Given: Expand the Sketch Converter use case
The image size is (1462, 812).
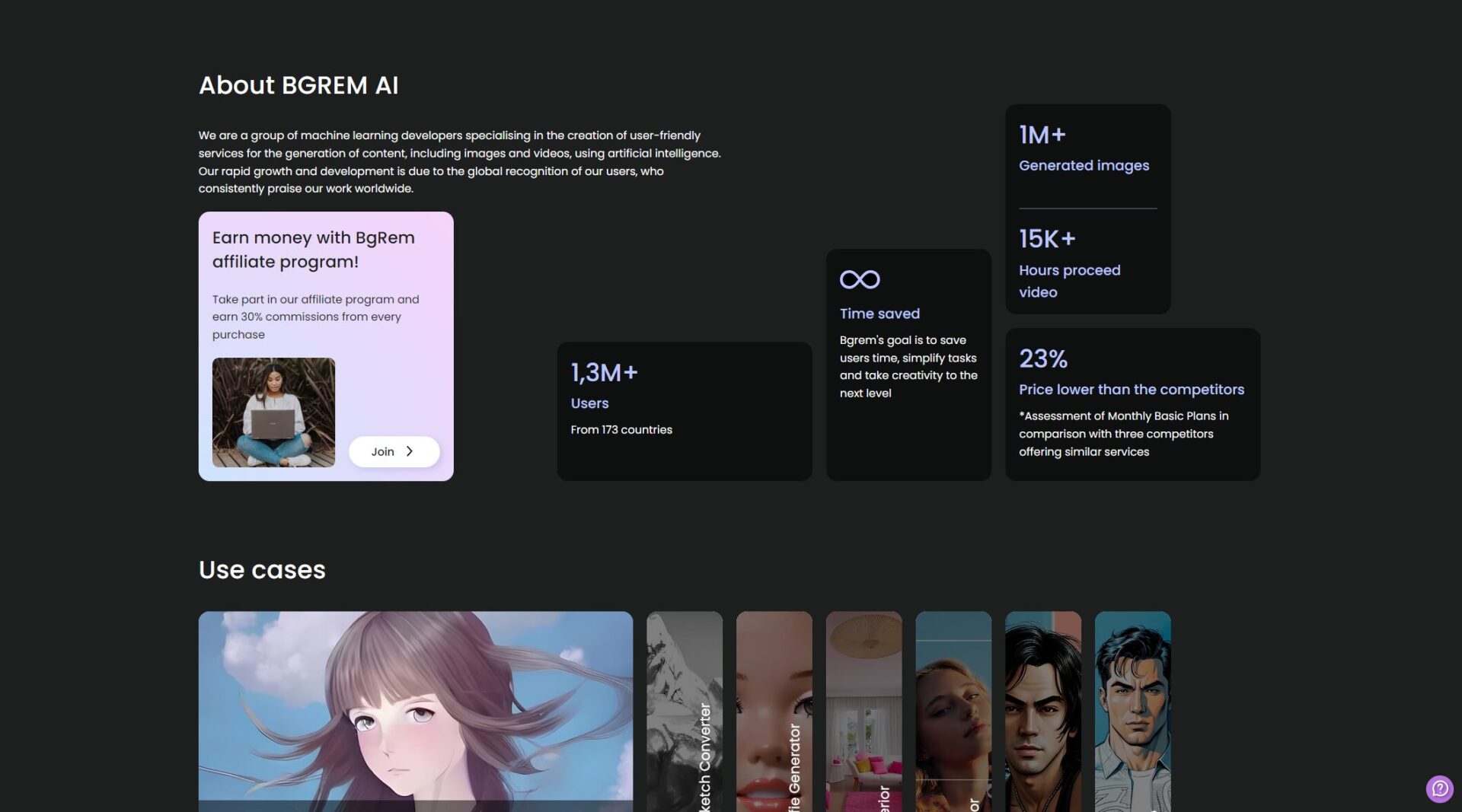Looking at the screenshot, I should (684, 711).
